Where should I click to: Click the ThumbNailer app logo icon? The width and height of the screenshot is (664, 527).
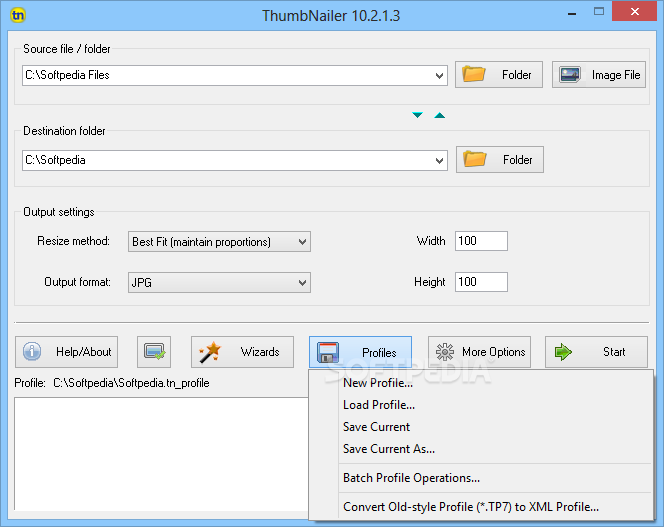(18, 15)
